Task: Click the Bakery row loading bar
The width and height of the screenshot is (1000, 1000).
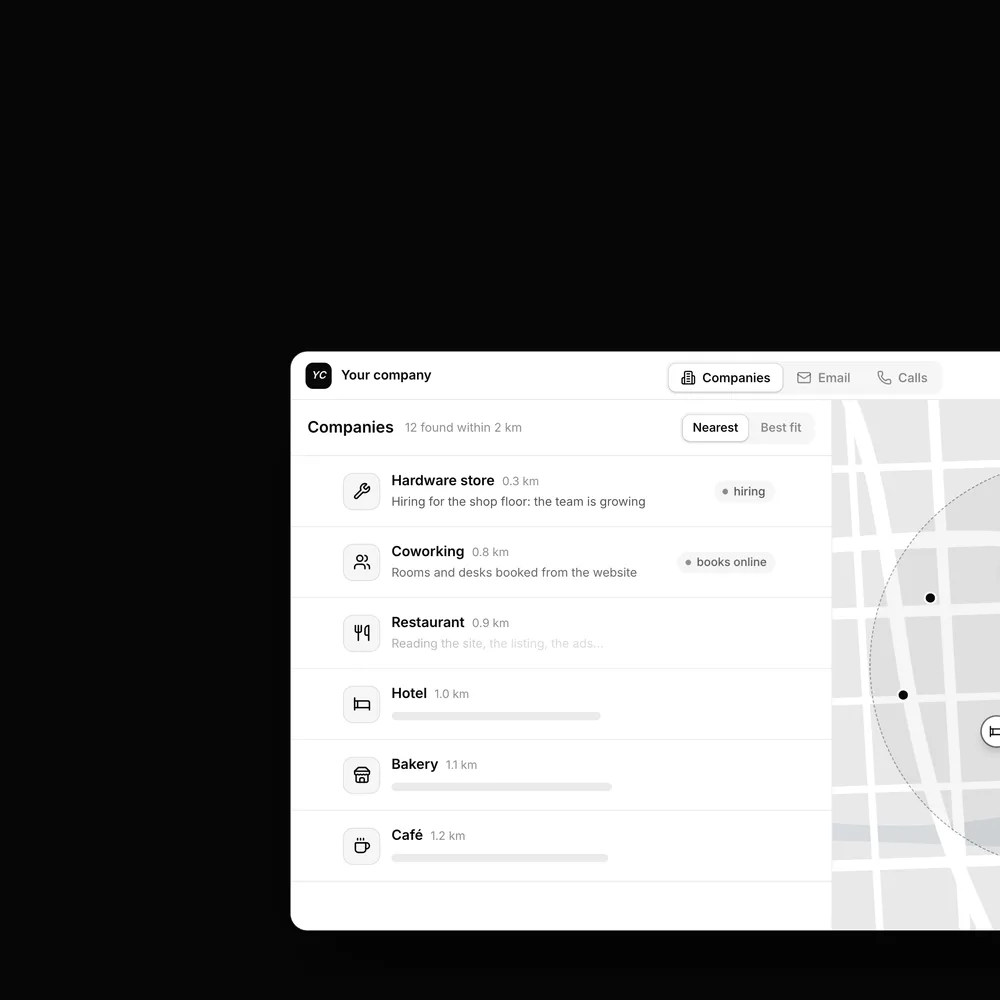Action: (x=502, y=787)
